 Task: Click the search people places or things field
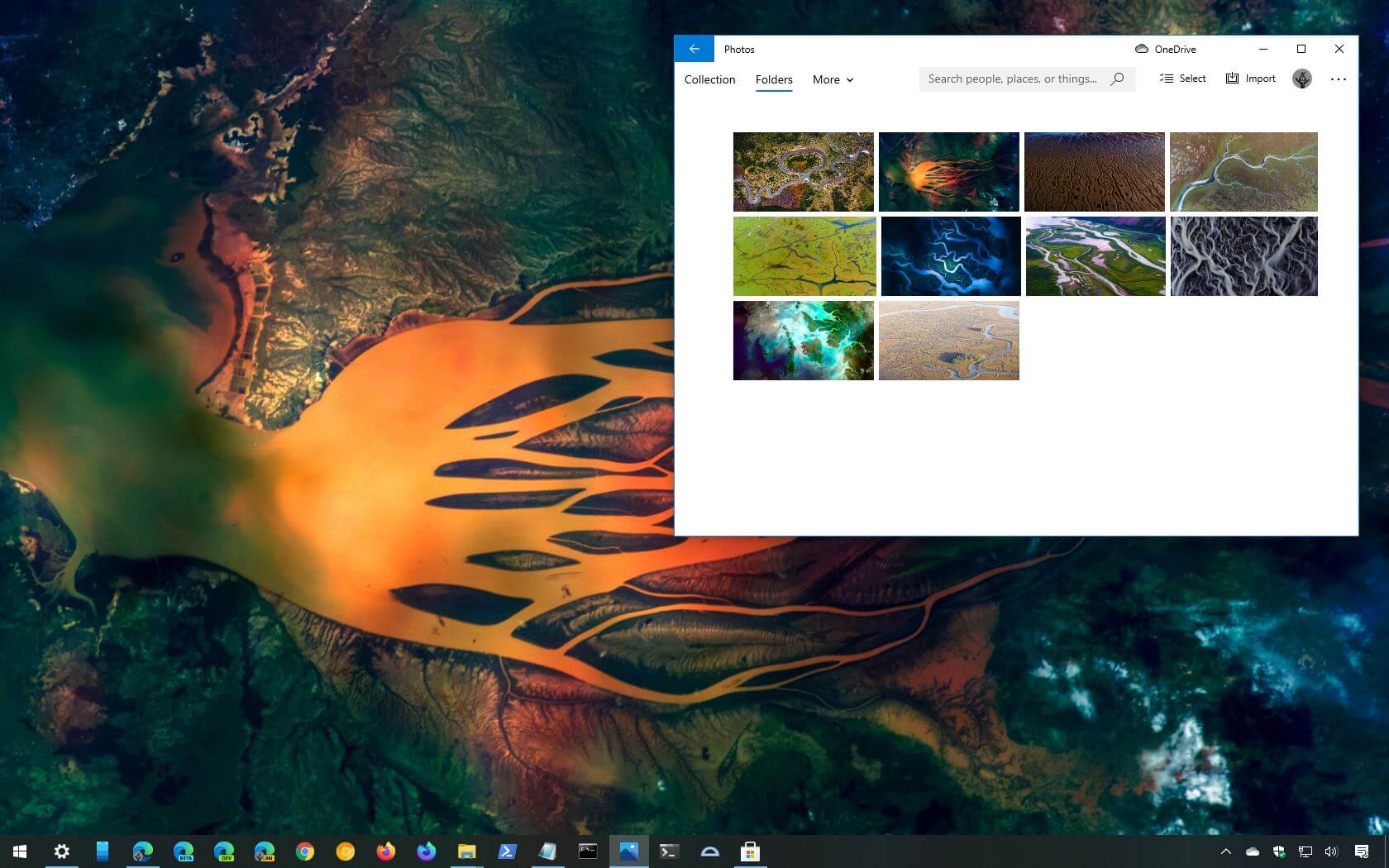point(1009,79)
